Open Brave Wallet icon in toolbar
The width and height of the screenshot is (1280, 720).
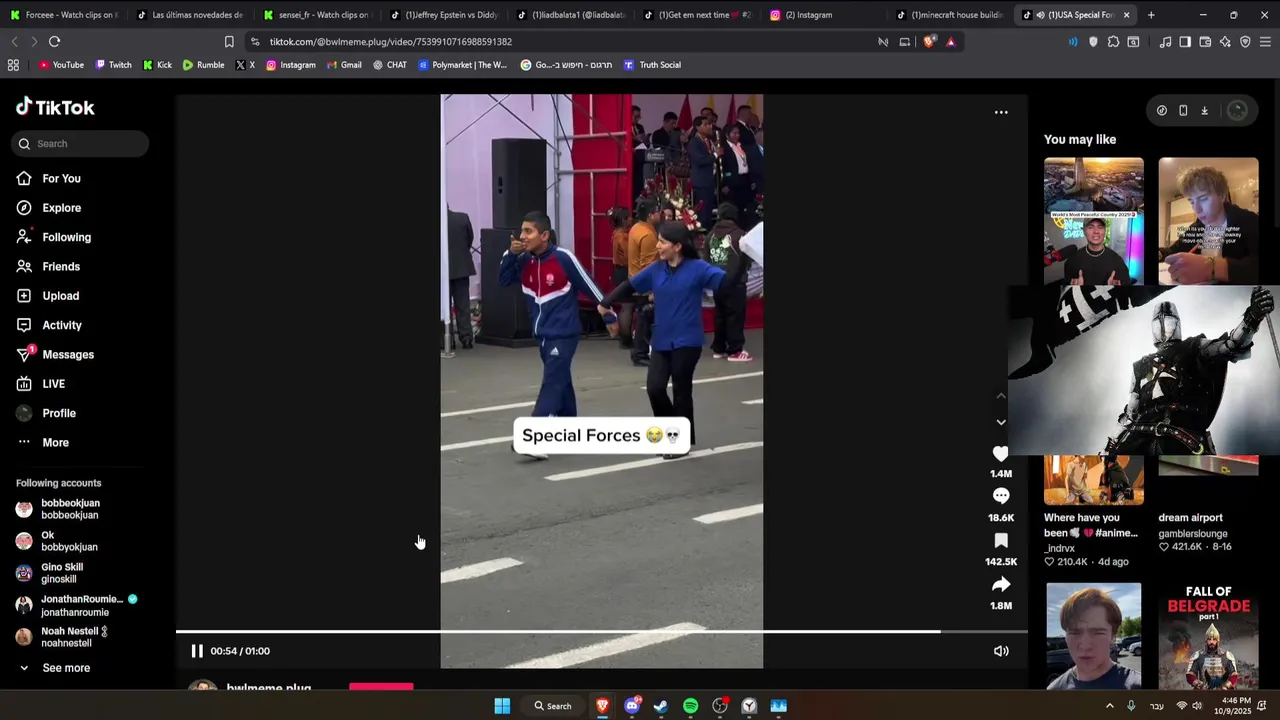point(1205,42)
